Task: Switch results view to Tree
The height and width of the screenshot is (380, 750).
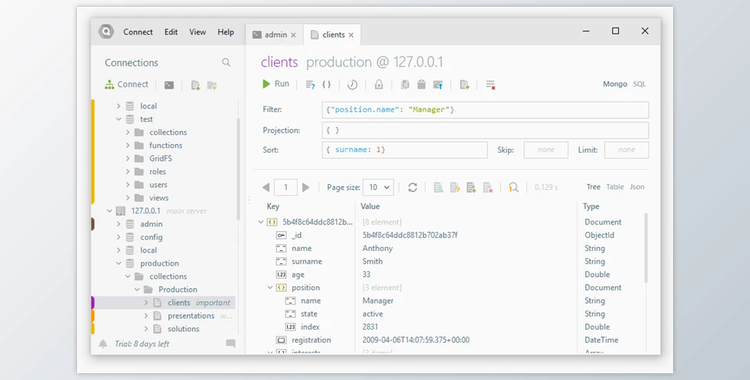Action: pos(593,187)
